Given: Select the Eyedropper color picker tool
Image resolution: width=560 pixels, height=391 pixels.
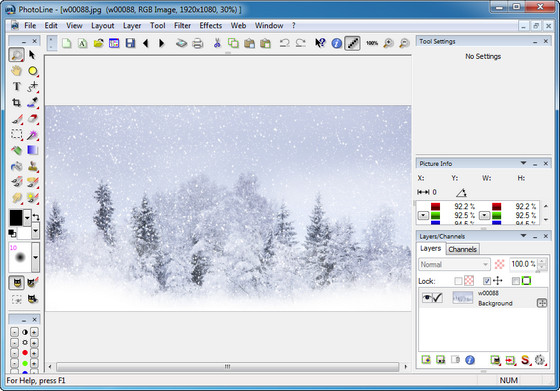Looking at the screenshot, I should [x=32, y=102].
